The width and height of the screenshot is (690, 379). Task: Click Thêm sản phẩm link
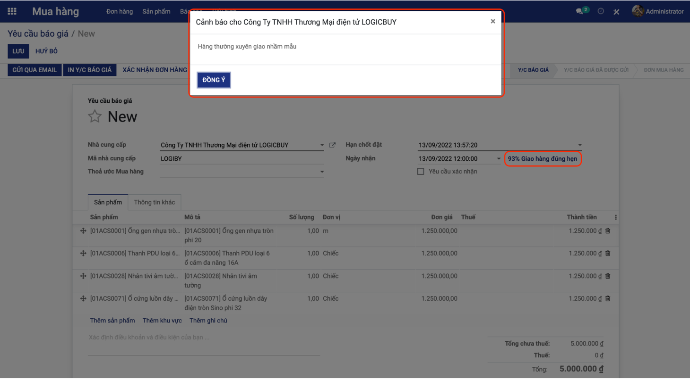click(113, 320)
